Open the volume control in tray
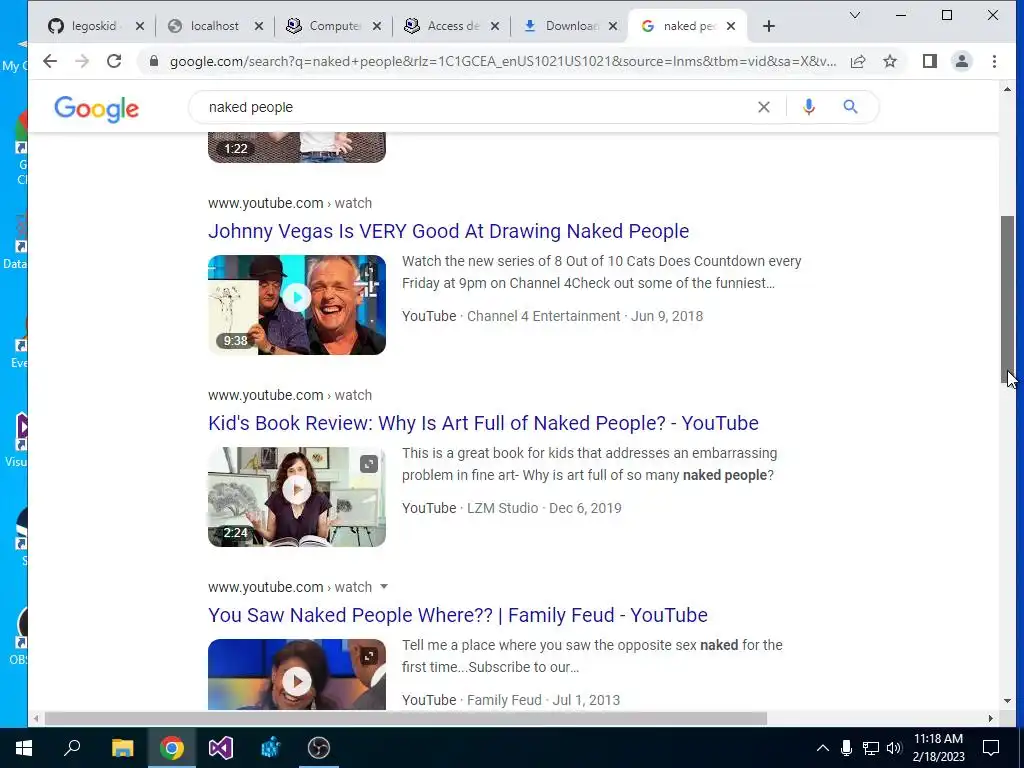Image resolution: width=1024 pixels, height=768 pixels. coord(894,748)
